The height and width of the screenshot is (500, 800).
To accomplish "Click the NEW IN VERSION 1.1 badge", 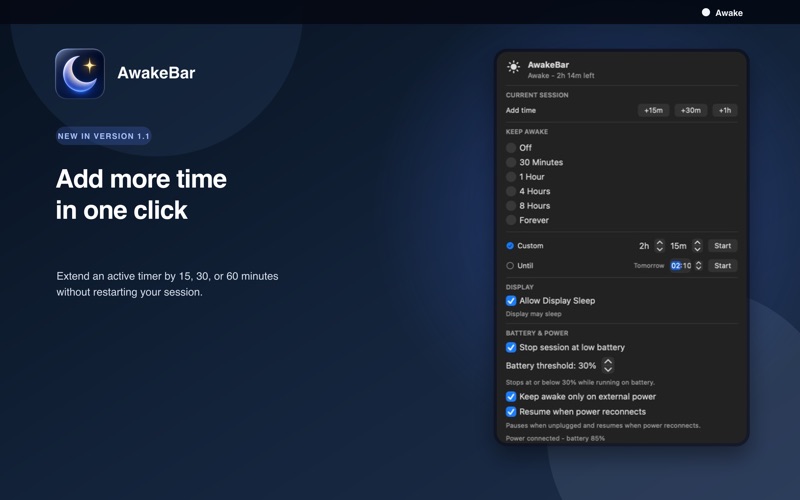I will pos(104,136).
